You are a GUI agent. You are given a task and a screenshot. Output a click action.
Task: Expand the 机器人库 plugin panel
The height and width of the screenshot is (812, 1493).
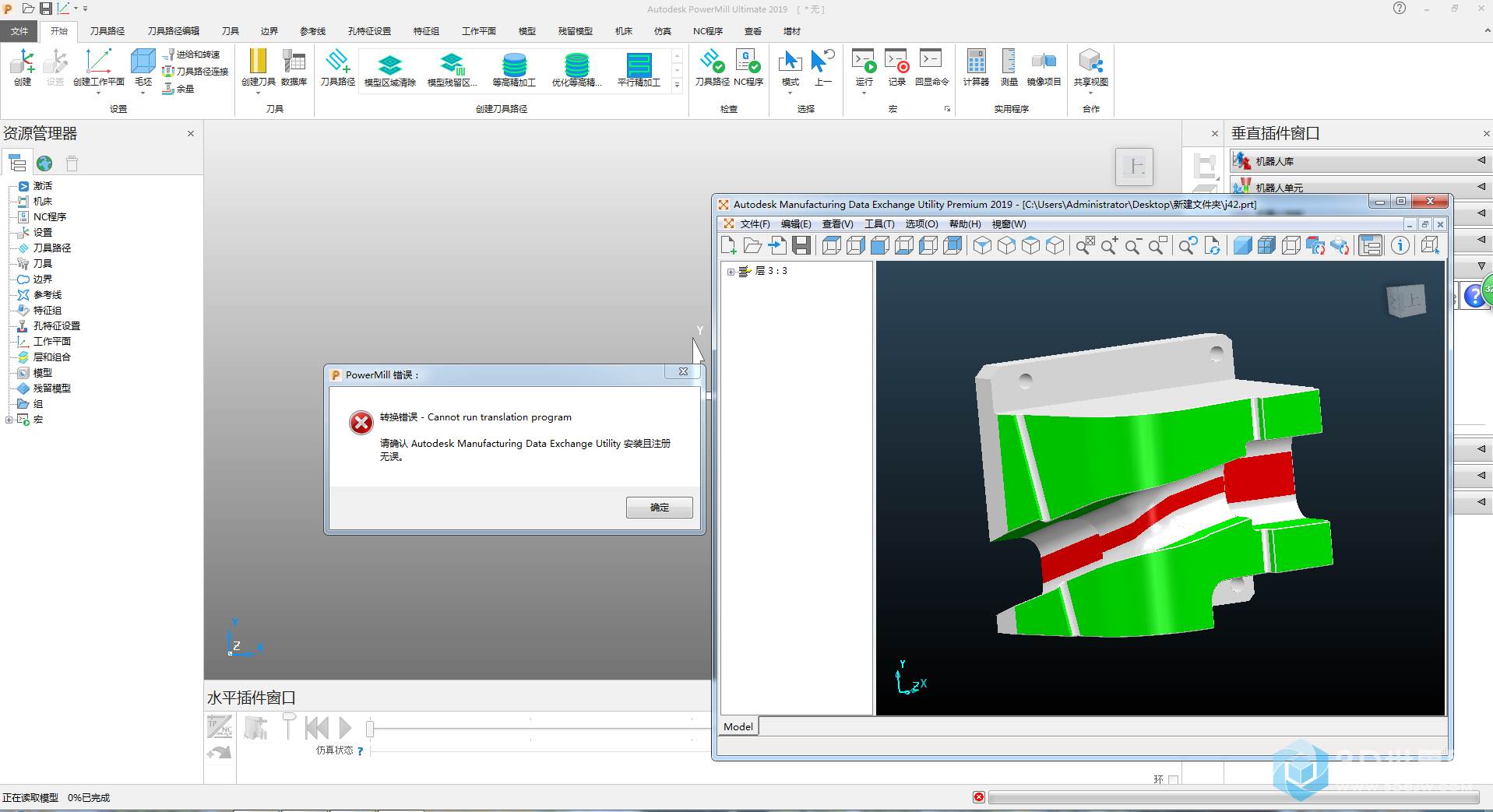[x=1481, y=160]
